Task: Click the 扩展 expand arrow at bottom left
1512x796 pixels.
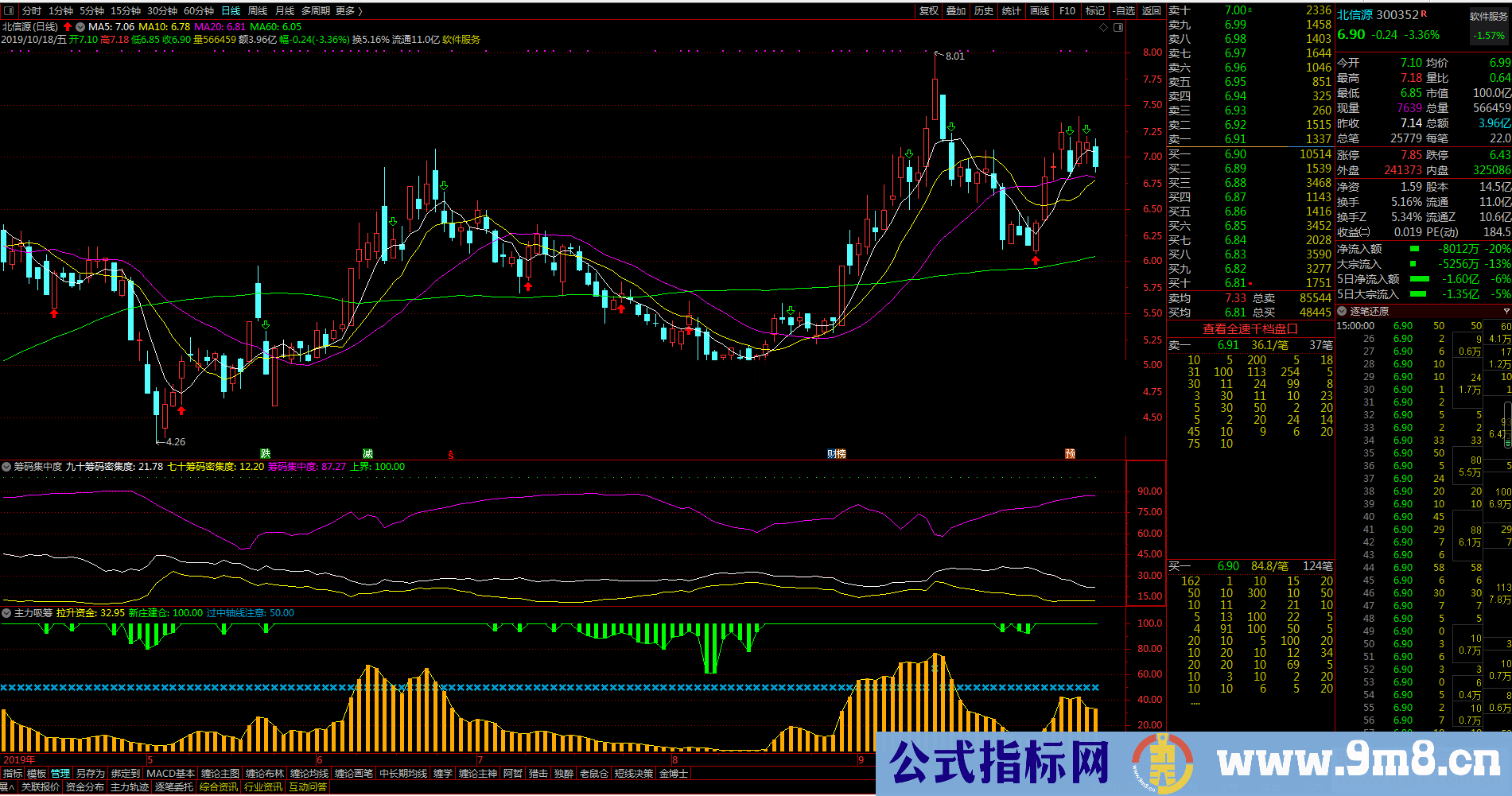Action: pos(7,786)
